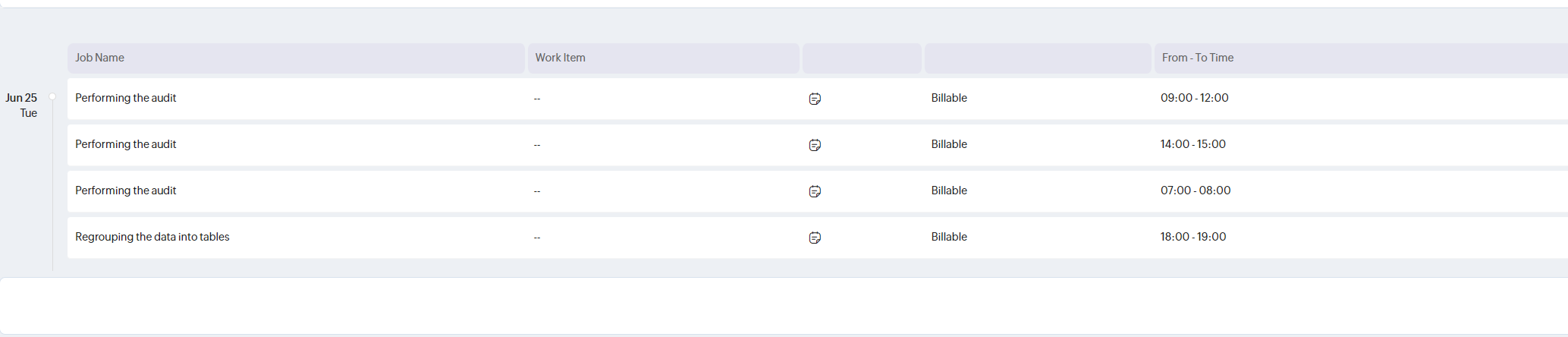Click Billable status in 09:00 - 12:00 row
The height and width of the screenshot is (337, 1568).
point(949,98)
